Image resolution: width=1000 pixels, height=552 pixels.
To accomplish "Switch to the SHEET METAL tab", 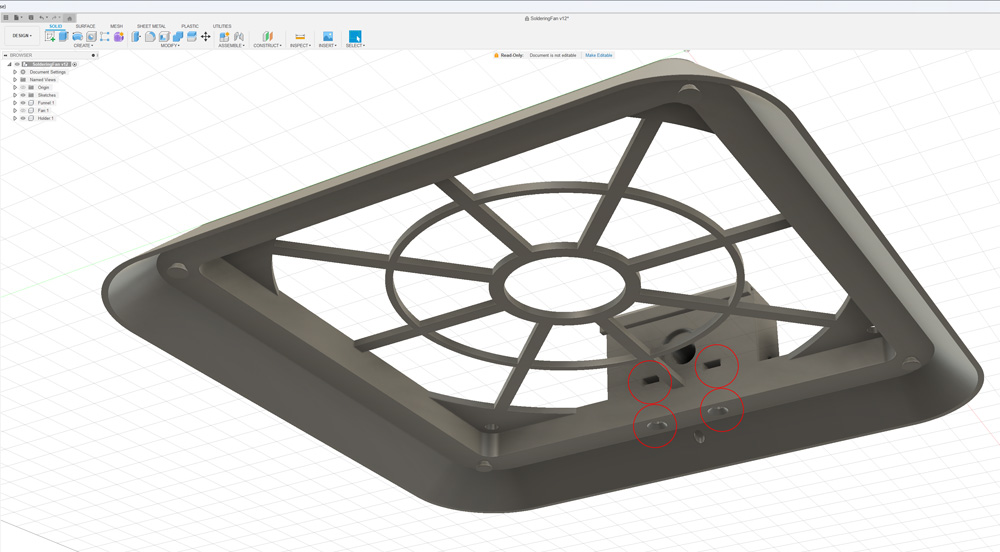I will pos(151,26).
